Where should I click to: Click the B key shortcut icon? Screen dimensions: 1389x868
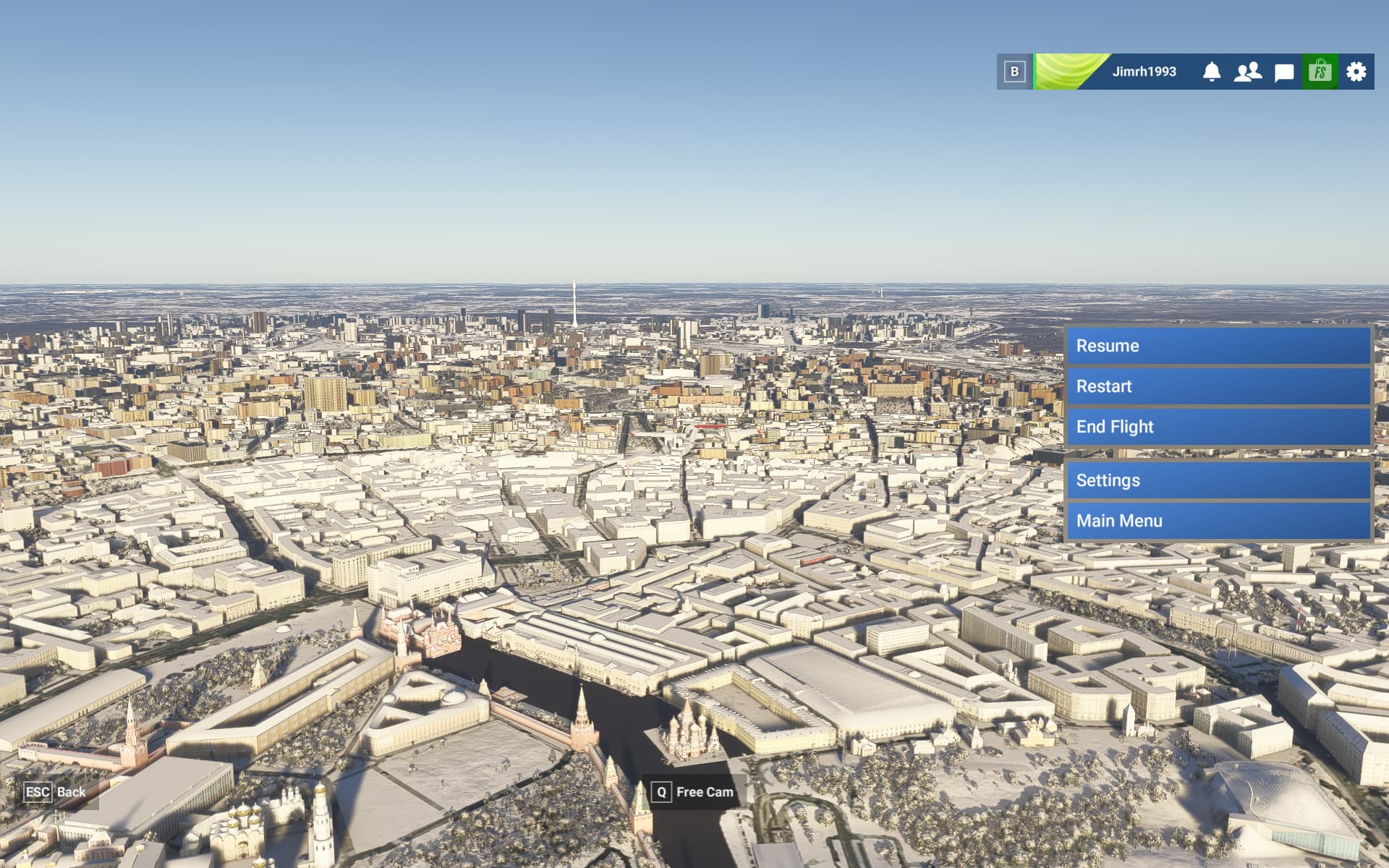(1014, 72)
